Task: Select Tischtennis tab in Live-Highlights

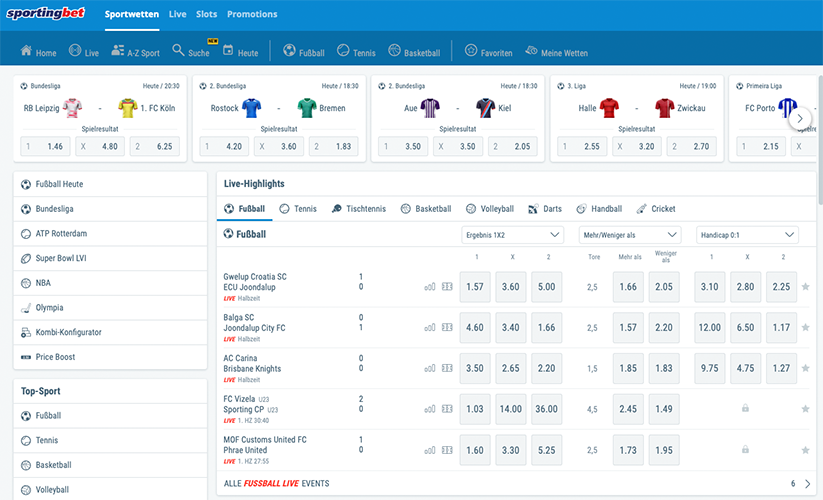Action: (359, 209)
